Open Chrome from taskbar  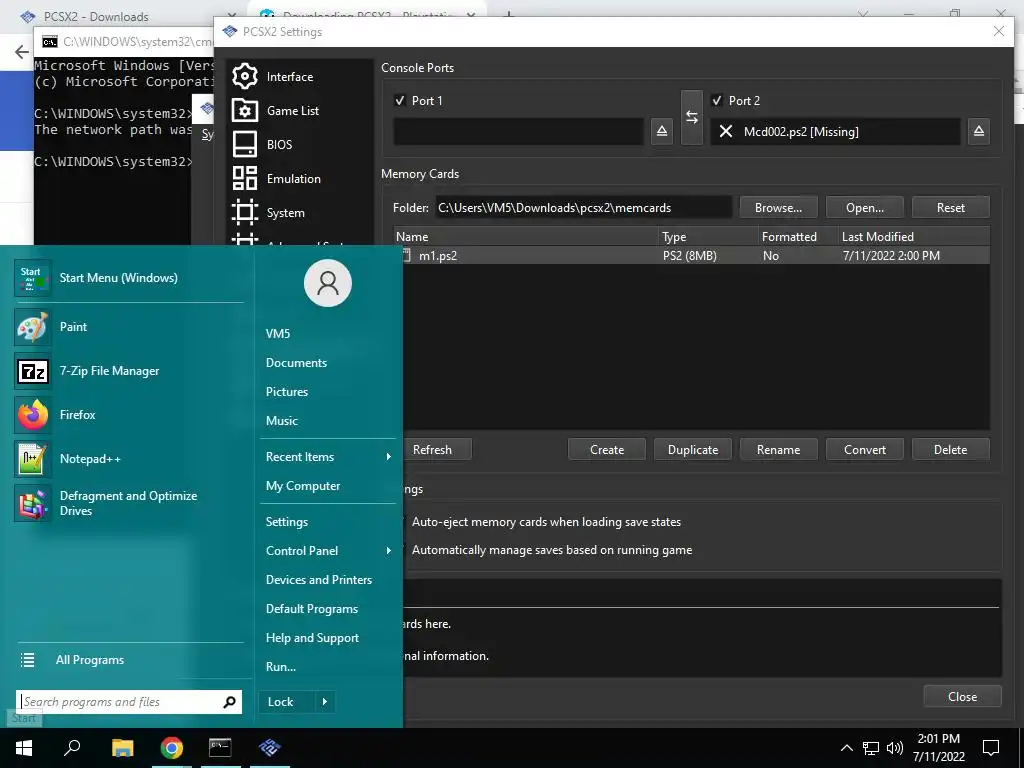click(172, 748)
